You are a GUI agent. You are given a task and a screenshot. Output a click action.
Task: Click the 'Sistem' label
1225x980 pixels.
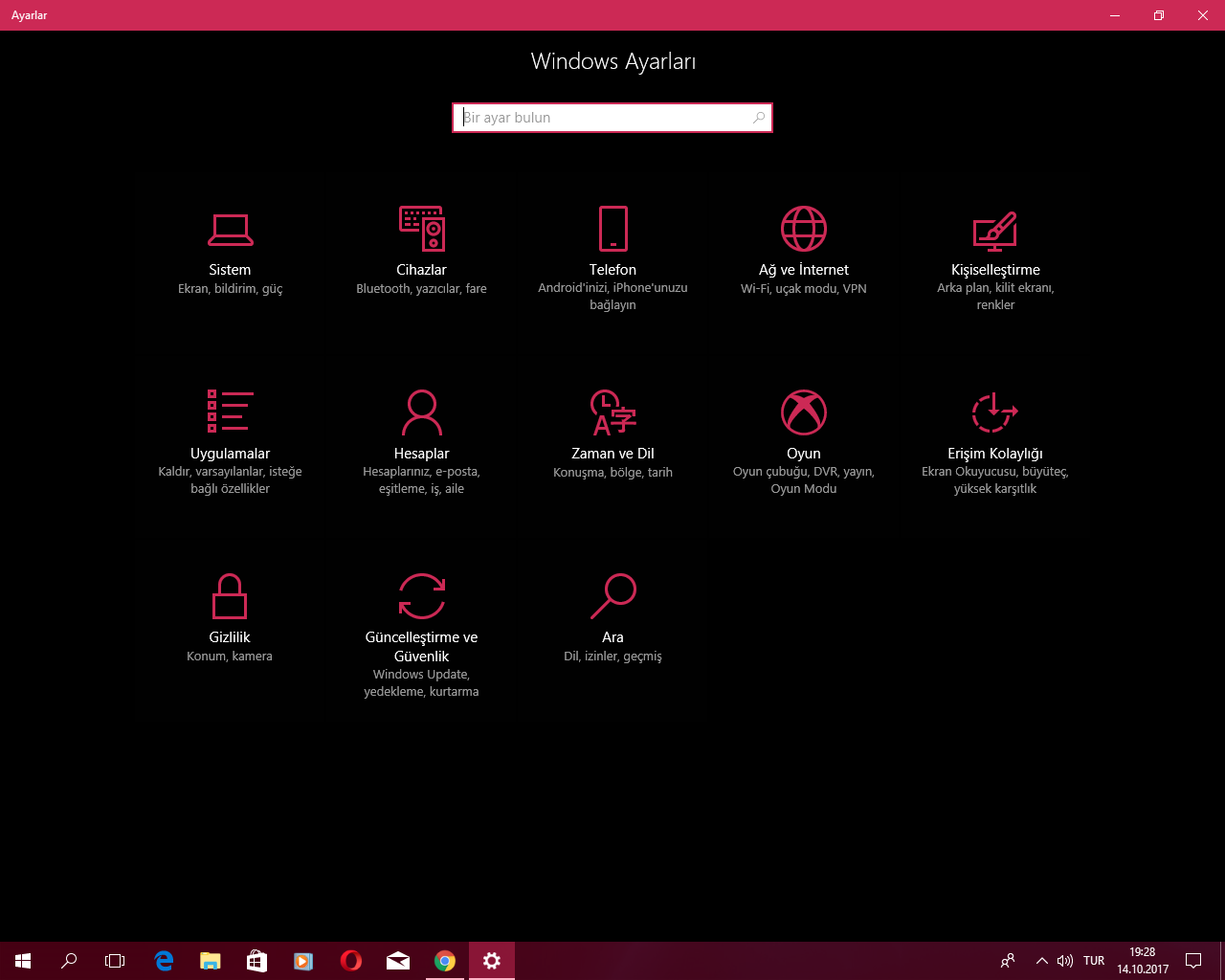[230, 270]
